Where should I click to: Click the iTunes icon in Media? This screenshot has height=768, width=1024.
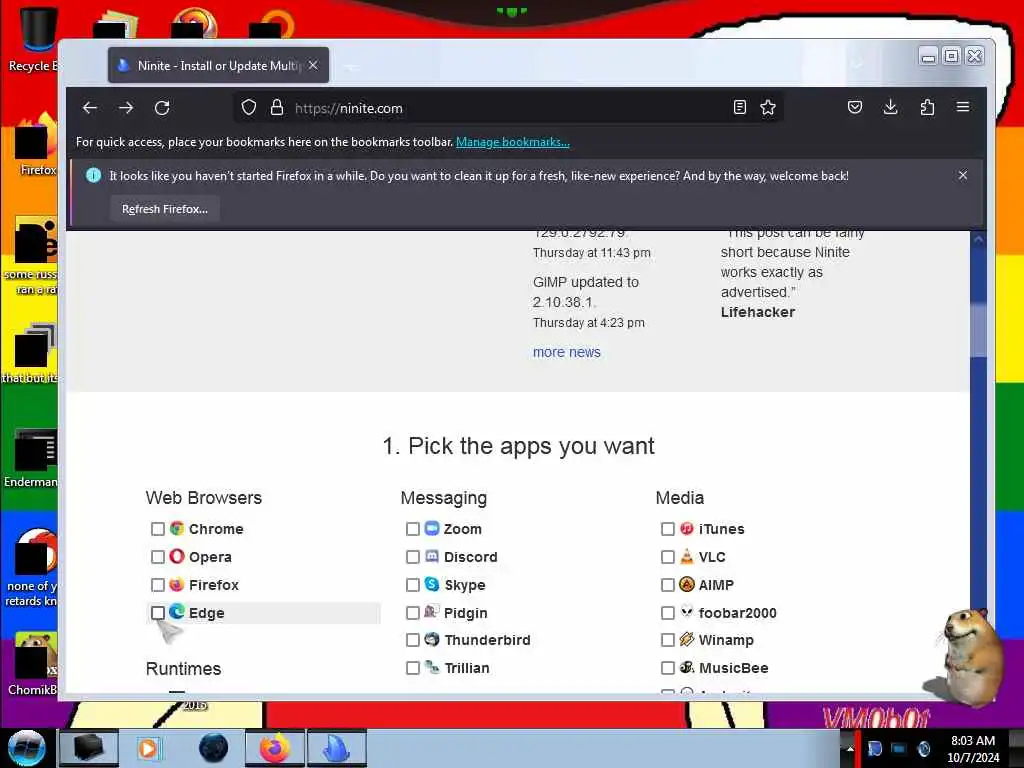point(686,528)
